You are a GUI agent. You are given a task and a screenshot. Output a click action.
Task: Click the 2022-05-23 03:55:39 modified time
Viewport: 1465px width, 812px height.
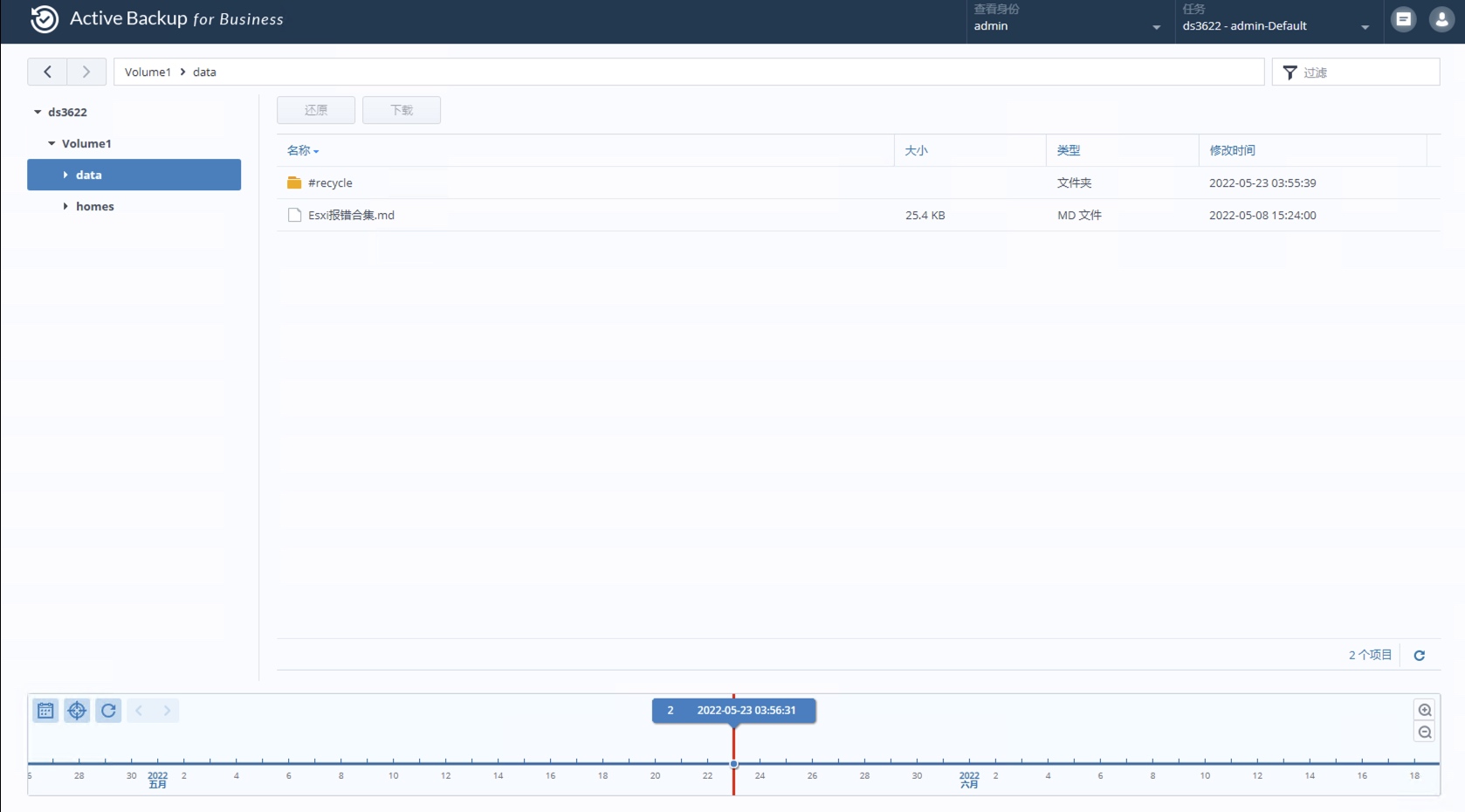click(x=1262, y=182)
